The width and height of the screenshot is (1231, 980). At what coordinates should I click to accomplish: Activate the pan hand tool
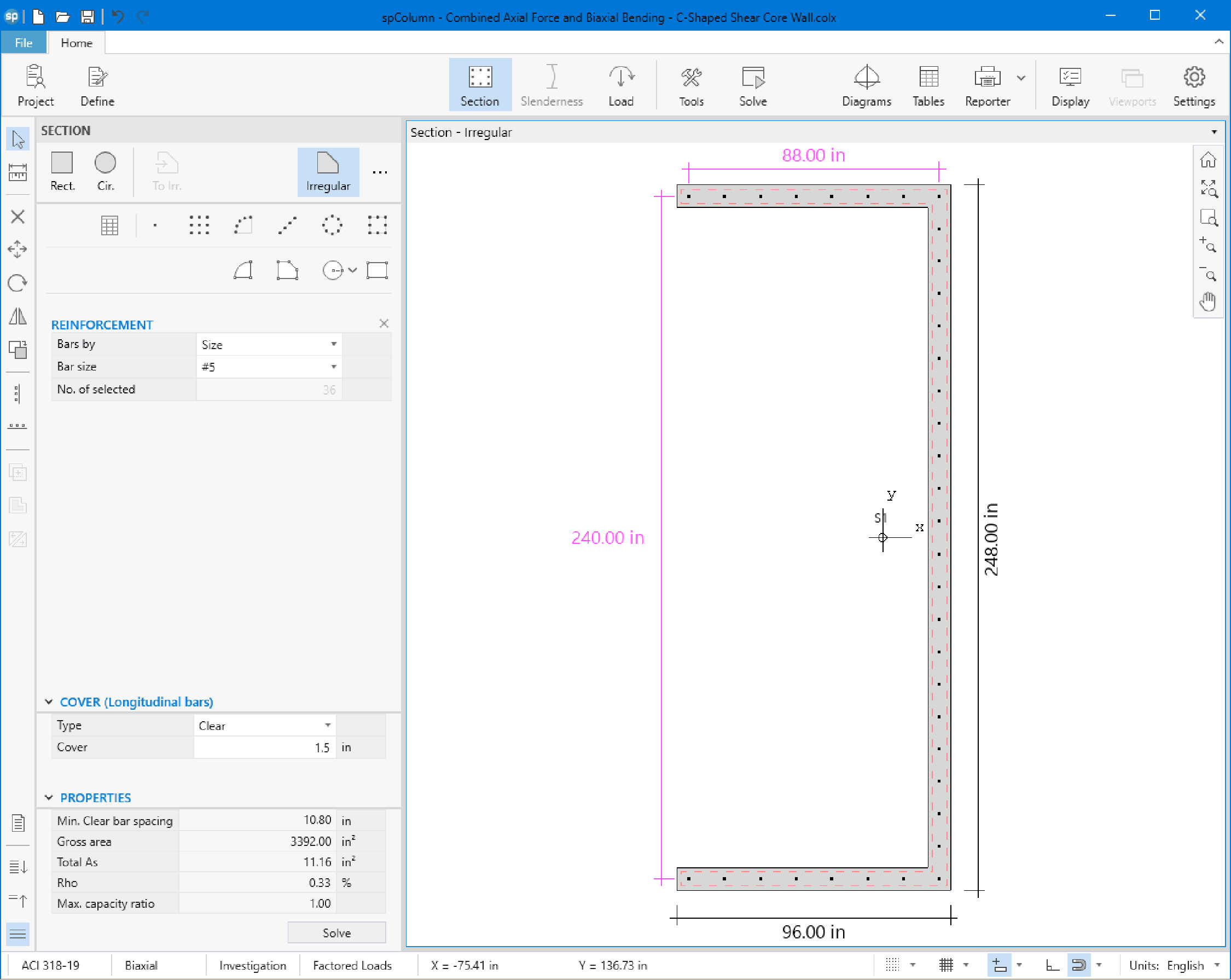click(1207, 302)
